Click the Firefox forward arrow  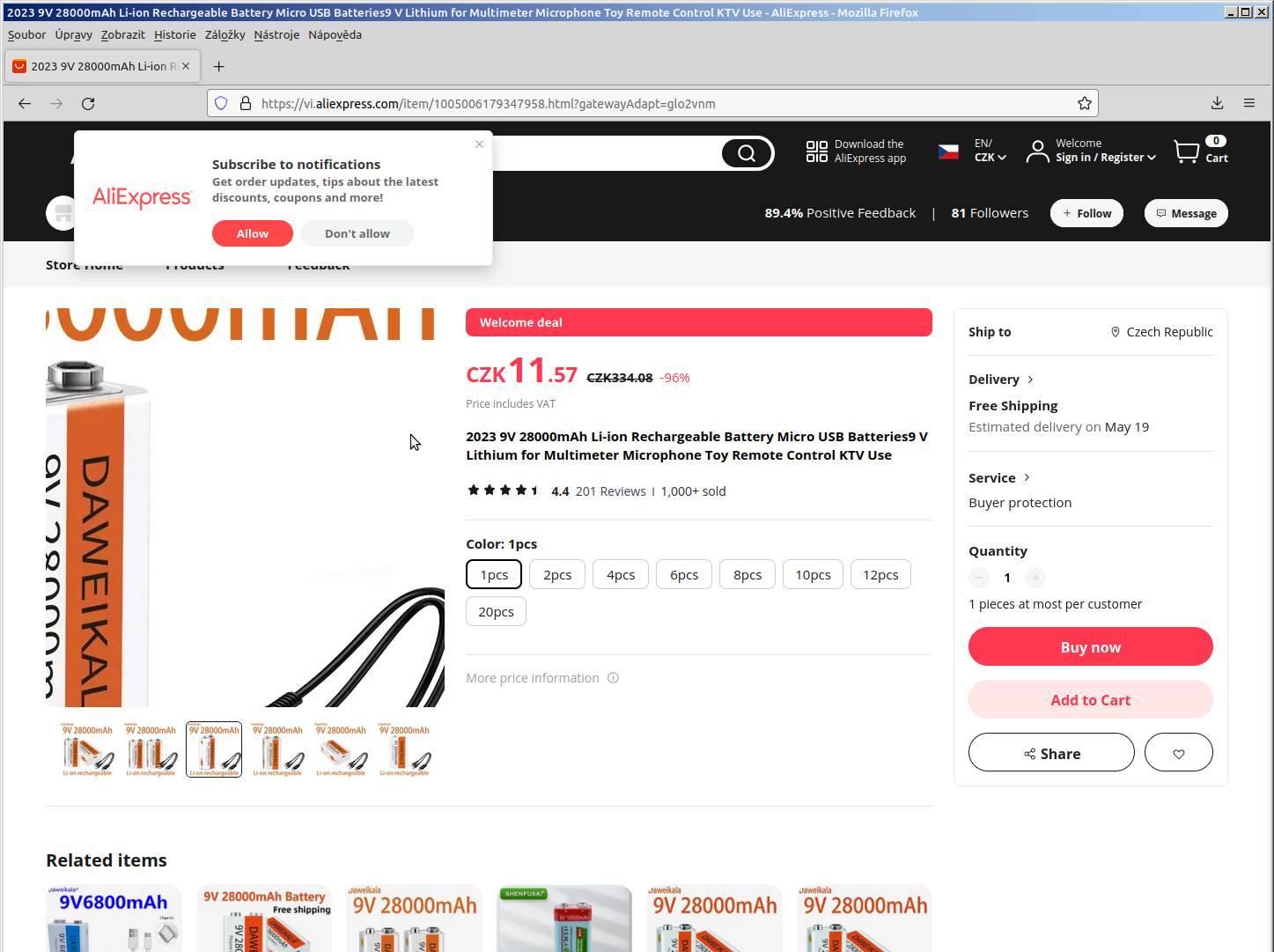pyautogui.click(x=56, y=104)
